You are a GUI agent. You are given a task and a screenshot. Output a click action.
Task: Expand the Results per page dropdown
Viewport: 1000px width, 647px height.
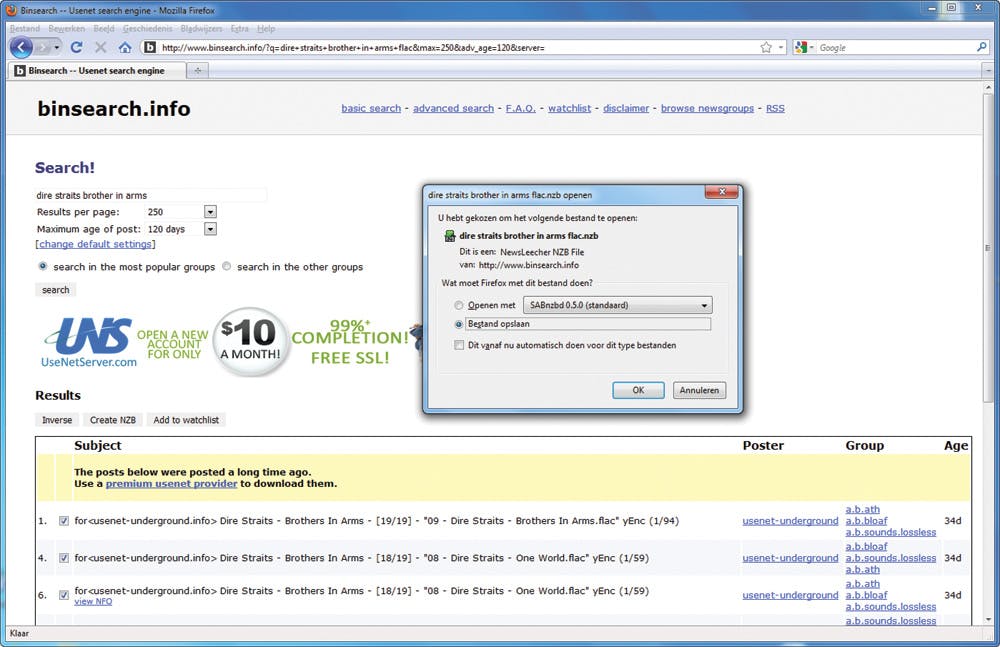click(x=210, y=212)
